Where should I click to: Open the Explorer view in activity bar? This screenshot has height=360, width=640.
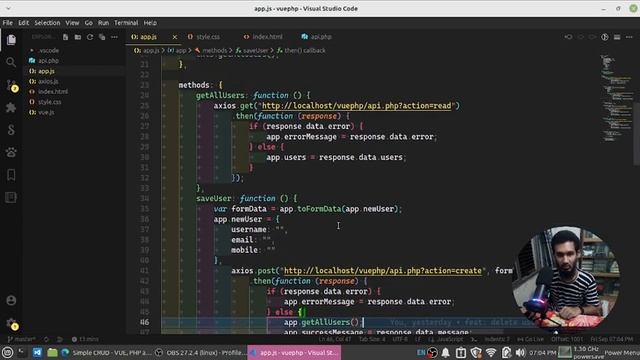tap(11, 40)
